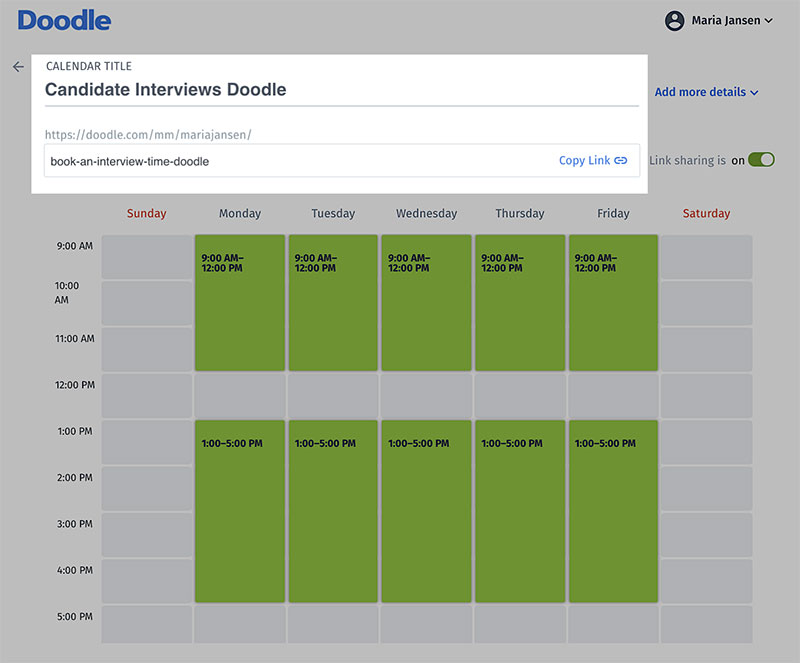Click the Saturday 9:00 AM empty slot
This screenshot has height=663, width=800.
[x=707, y=257]
